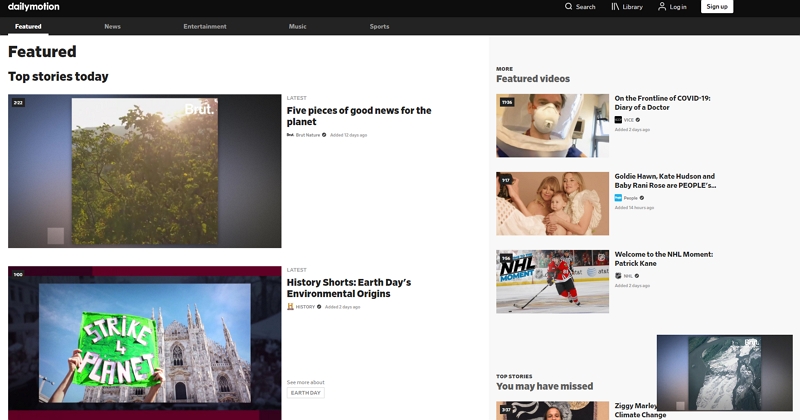This screenshot has width=800, height=420.
Task: Click the Log in person icon
Action: tap(662, 7)
